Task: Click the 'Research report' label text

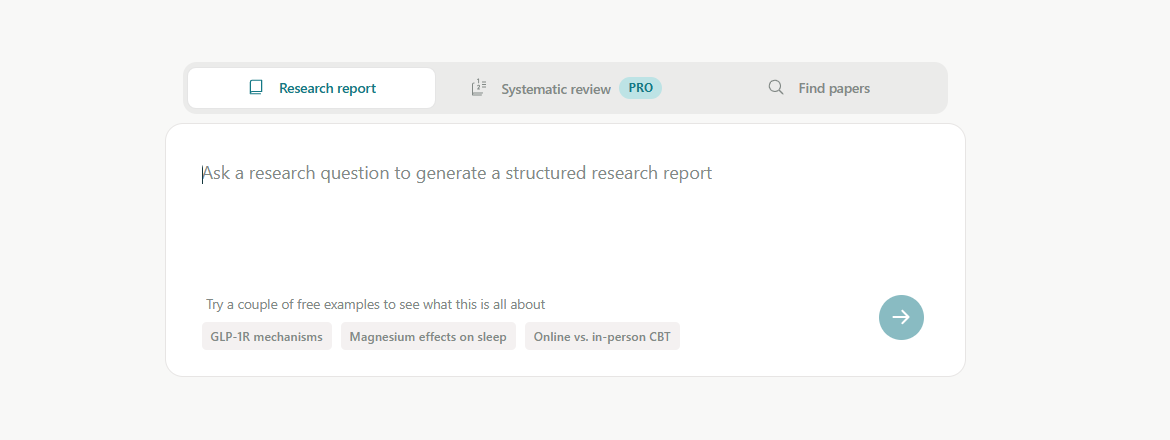Action: pyautogui.click(x=328, y=88)
